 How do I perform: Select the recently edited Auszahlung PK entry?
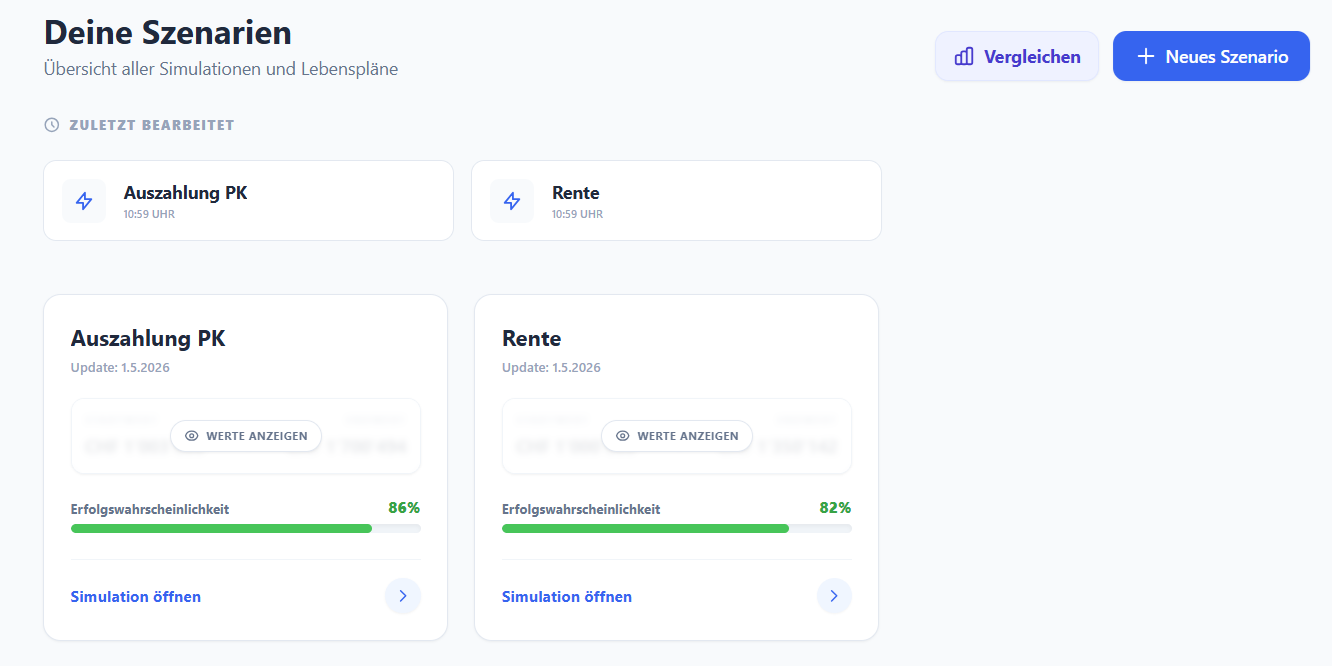click(x=248, y=201)
